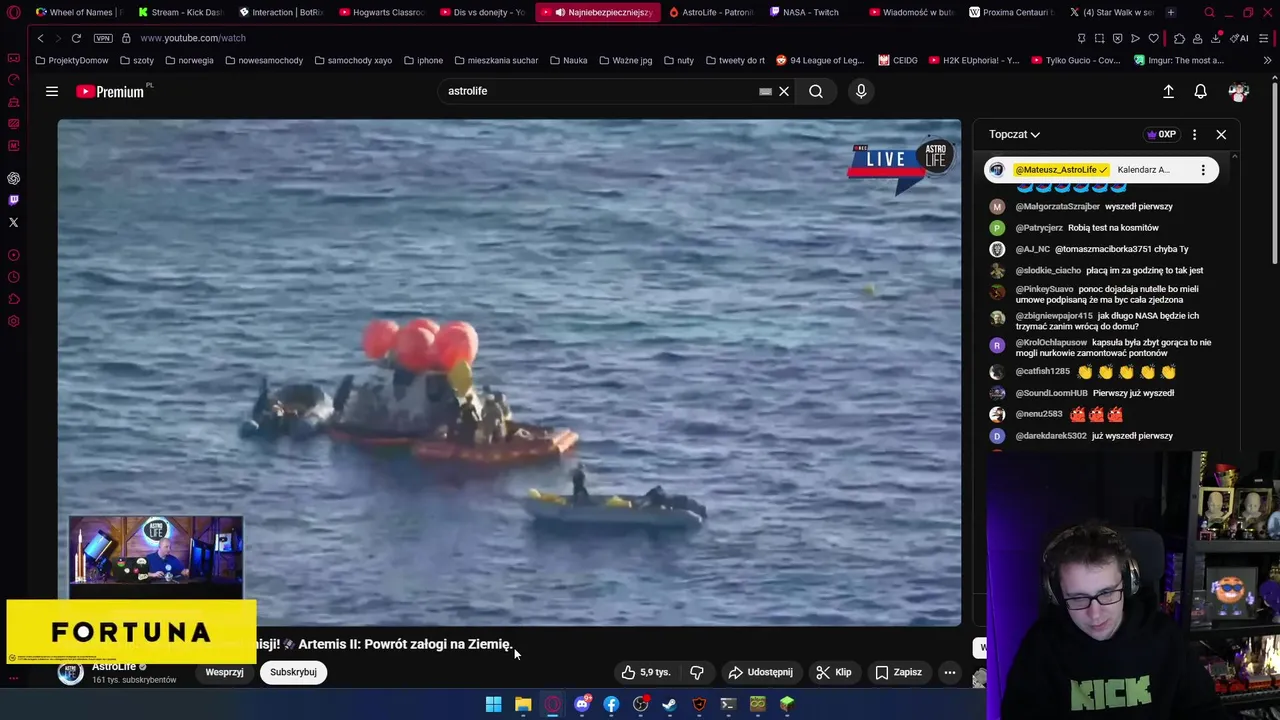Run search using the magnifier button
The width and height of the screenshot is (1280, 720).
point(816,91)
